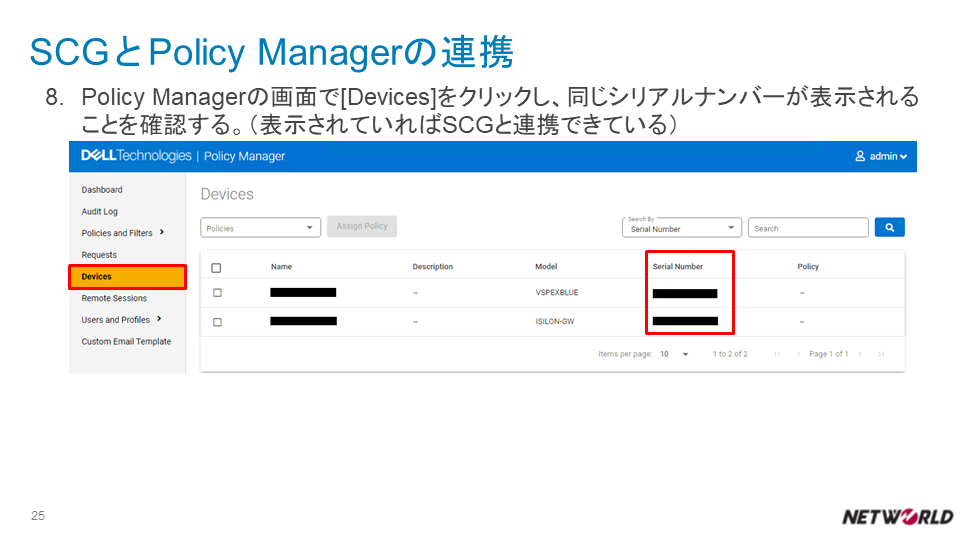This screenshot has height=540, width=960.
Task: Open Dashboard in the sidebar
Action: 102,190
